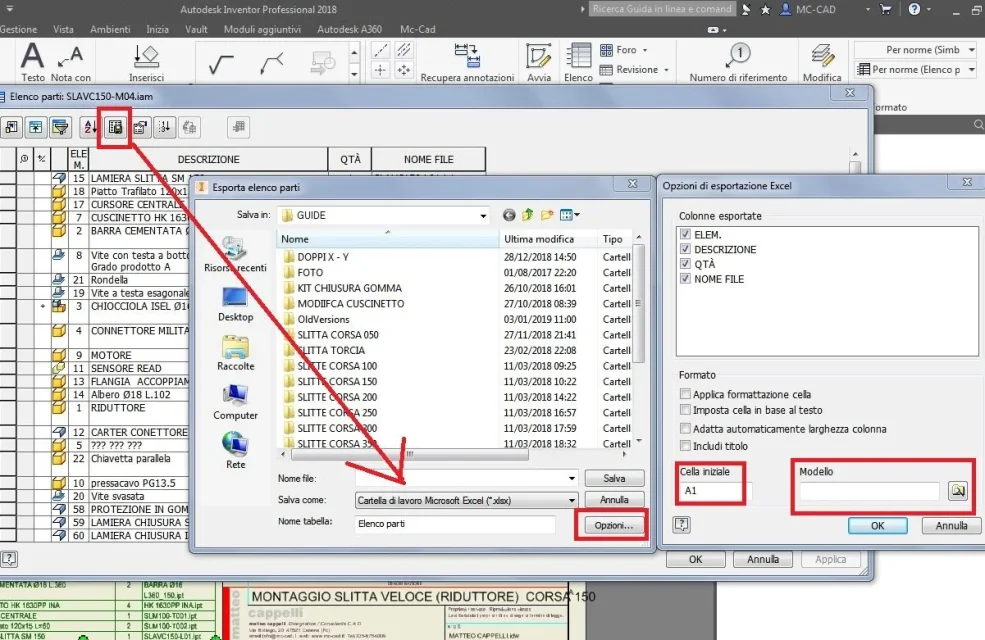Expand the Salva in GUIDE folder dropdown
The image size is (985, 640).
[482, 215]
